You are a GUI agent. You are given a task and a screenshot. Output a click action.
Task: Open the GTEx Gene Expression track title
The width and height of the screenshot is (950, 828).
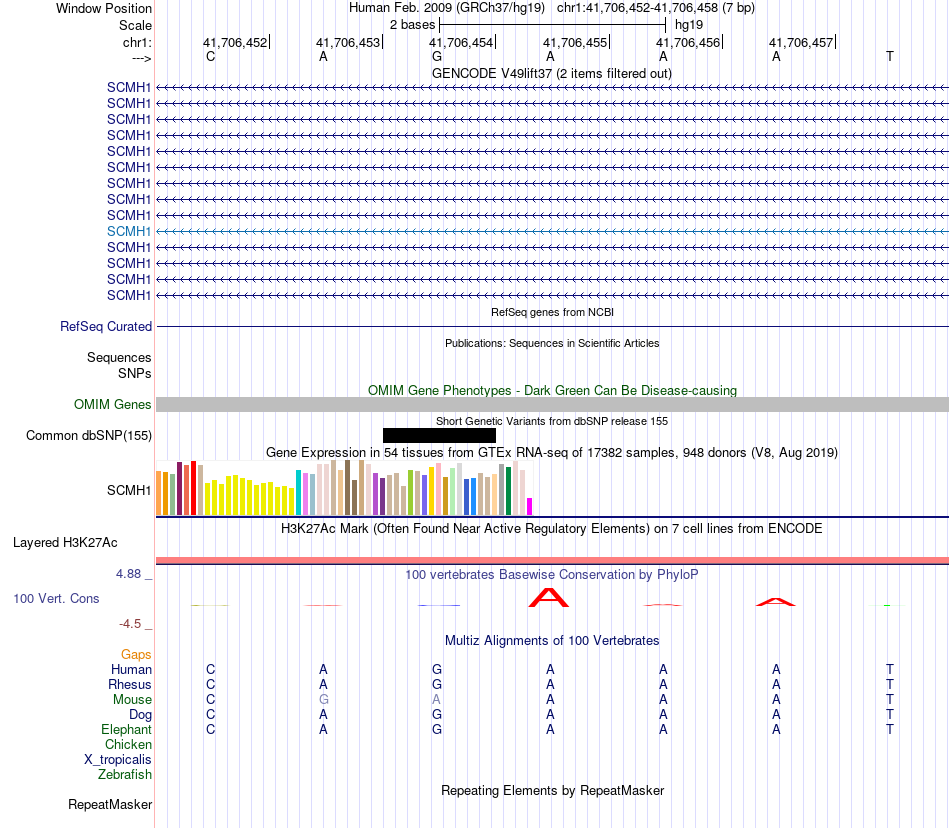click(x=552, y=452)
